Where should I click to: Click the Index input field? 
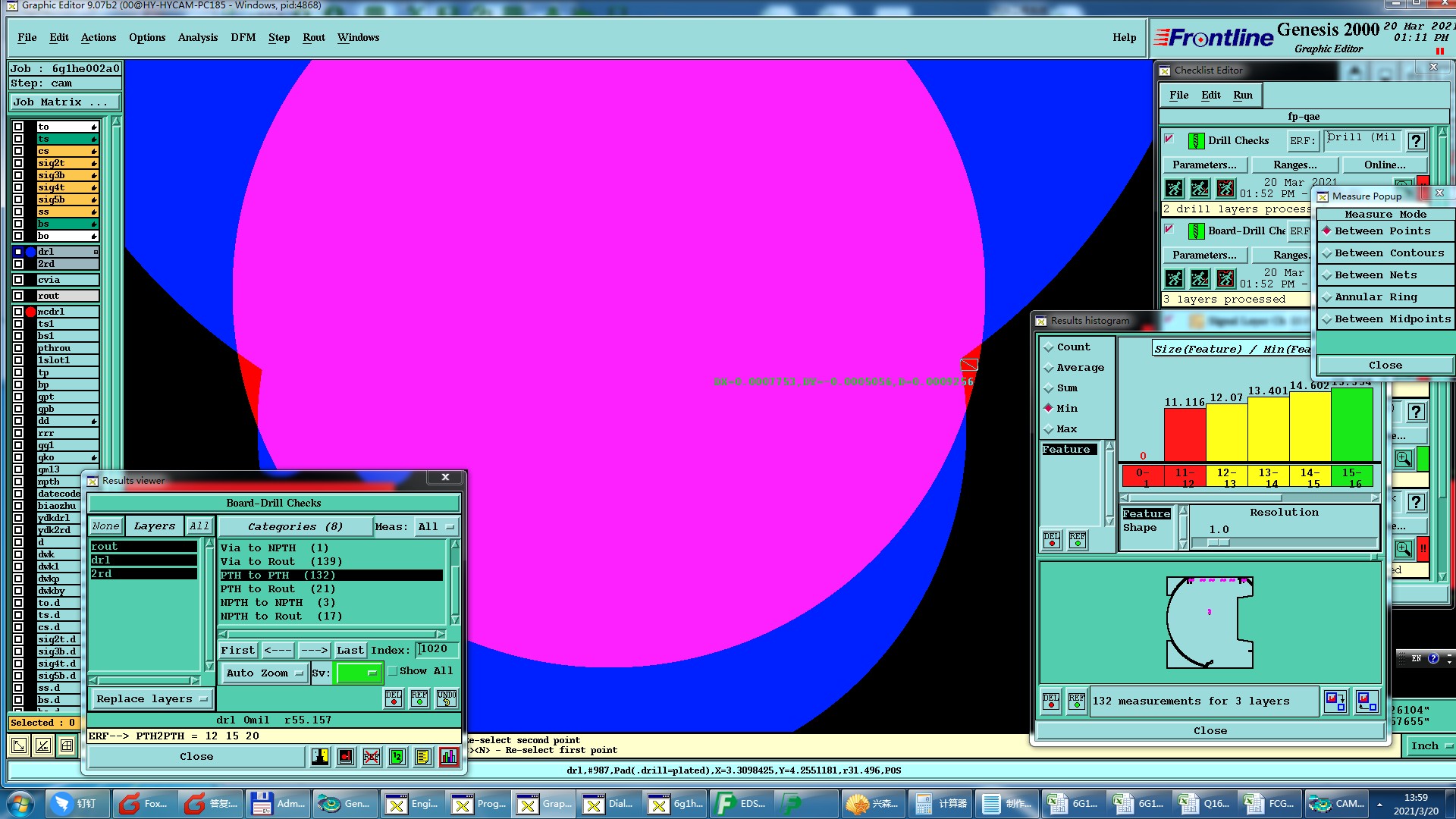point(437,650)
